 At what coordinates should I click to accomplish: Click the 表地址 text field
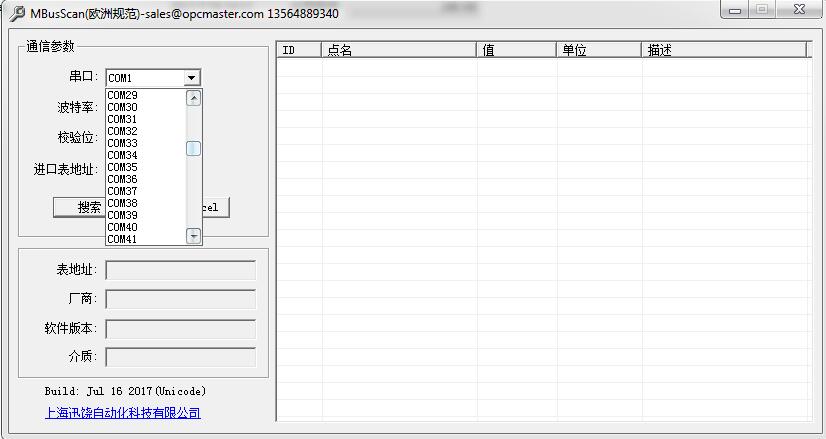click(180, 270)
